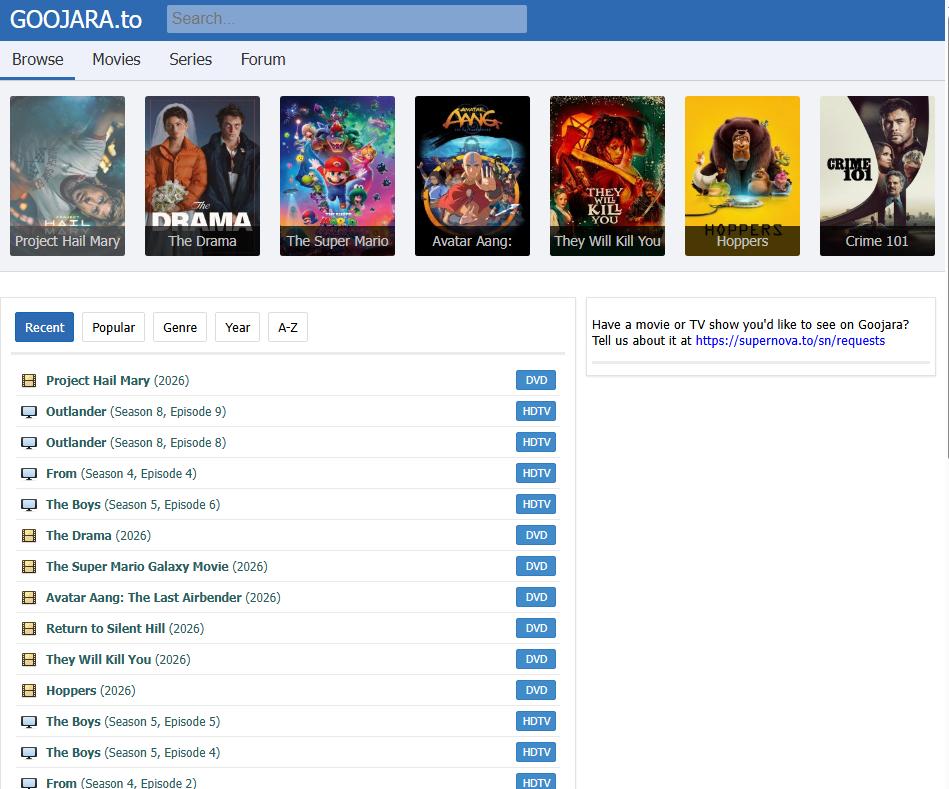This screenshot has height=789, width=949.
Task: Filter listings by Year
Action: point(237,327)
